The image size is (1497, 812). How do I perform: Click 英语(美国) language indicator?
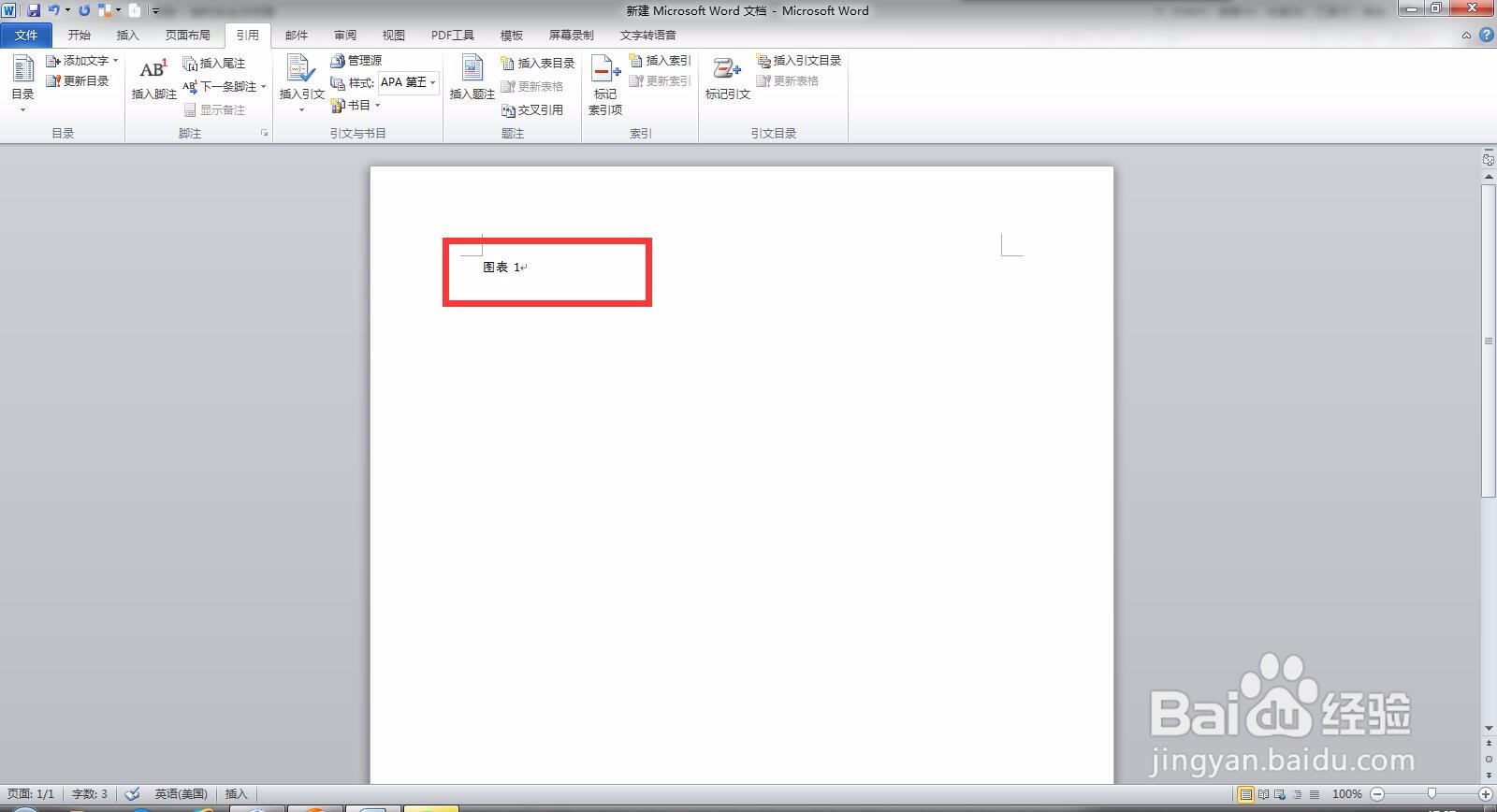click(181, 794)
